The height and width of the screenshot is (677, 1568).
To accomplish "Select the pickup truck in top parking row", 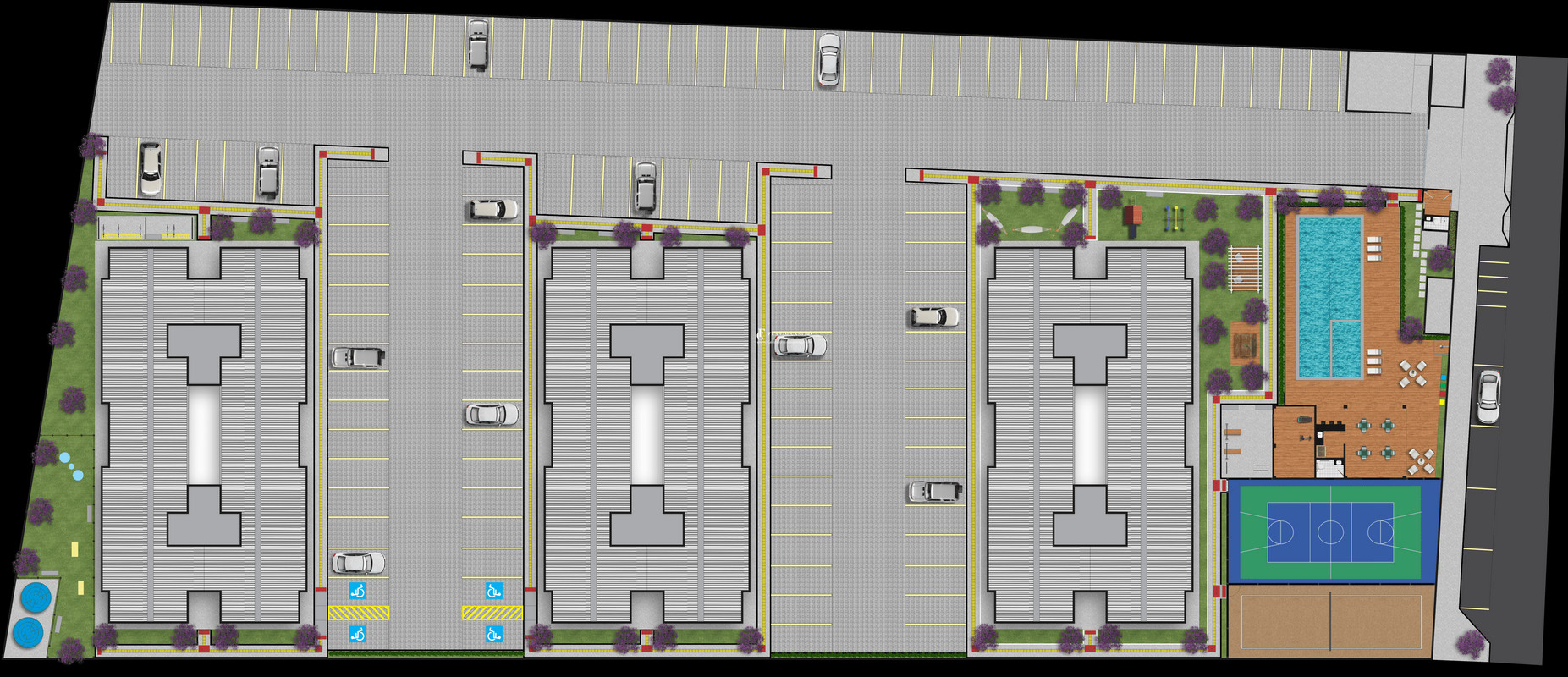I will [x=478, y=44].
